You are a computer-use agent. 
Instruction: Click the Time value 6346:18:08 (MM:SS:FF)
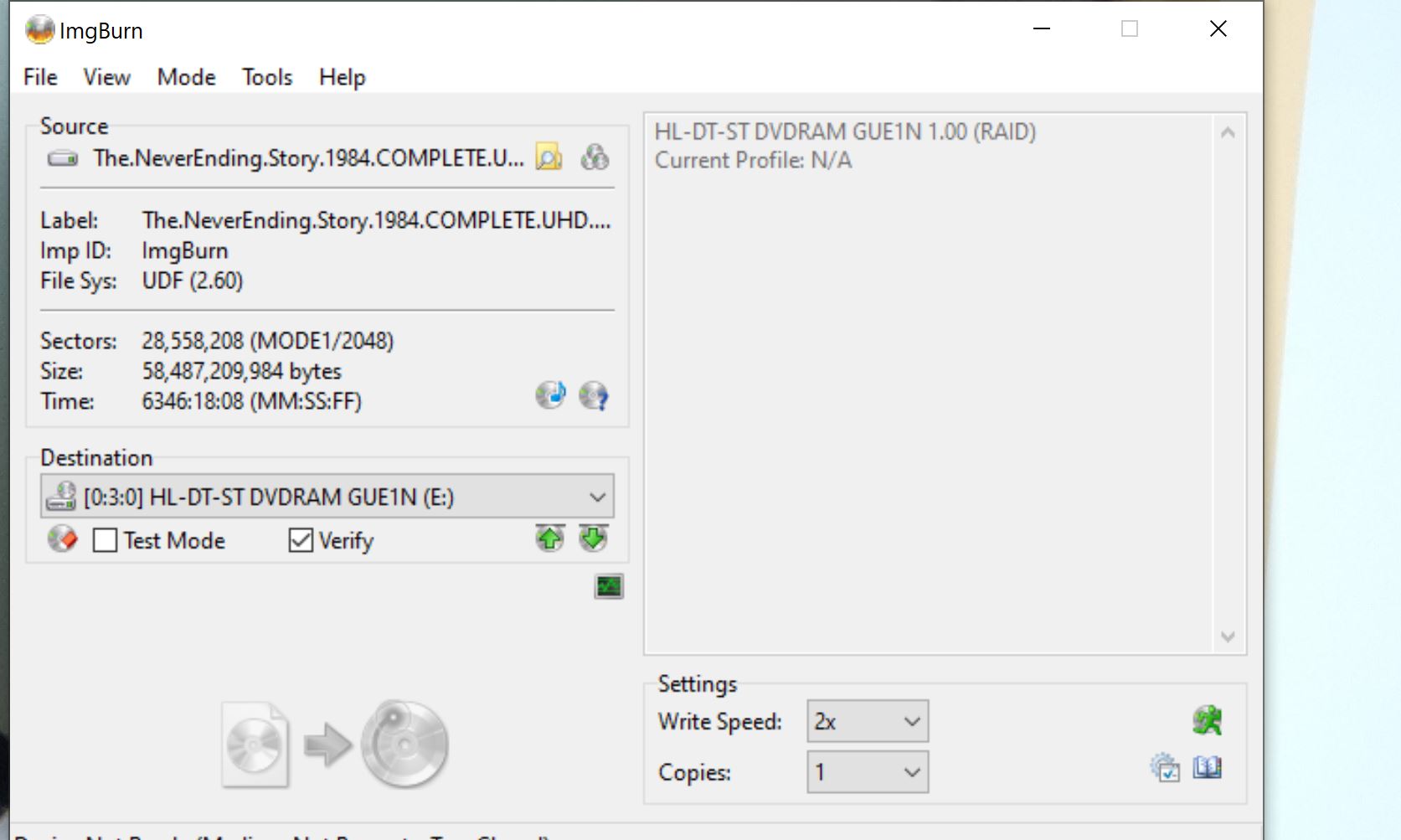pyautogui.click(x=251, y=401)
